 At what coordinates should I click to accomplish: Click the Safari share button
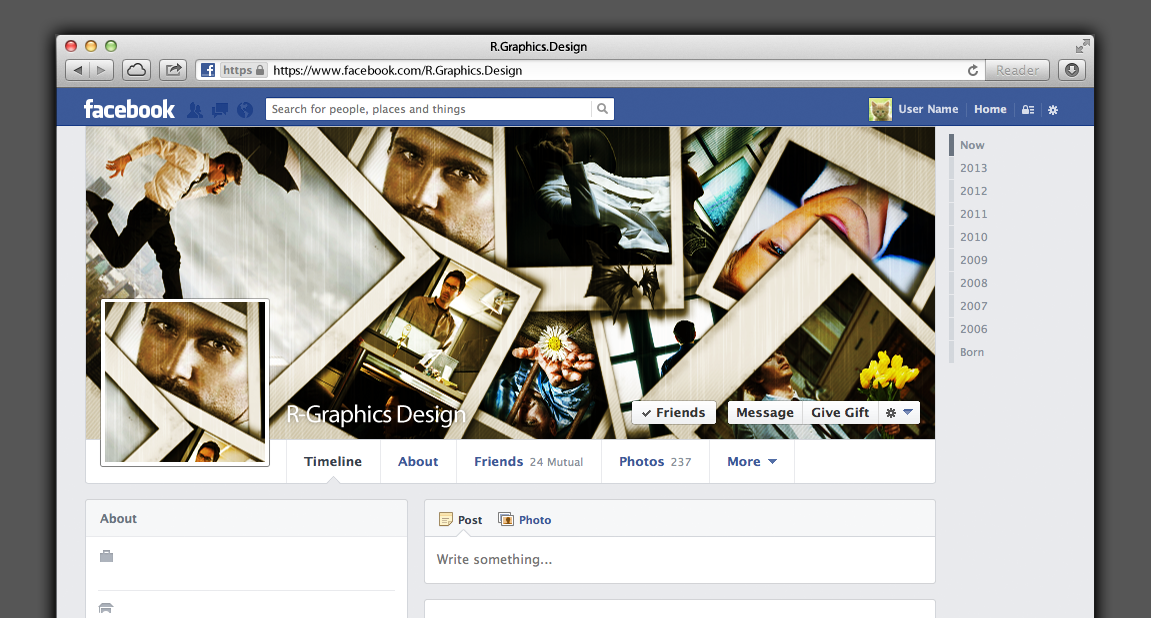click(173, 70)
